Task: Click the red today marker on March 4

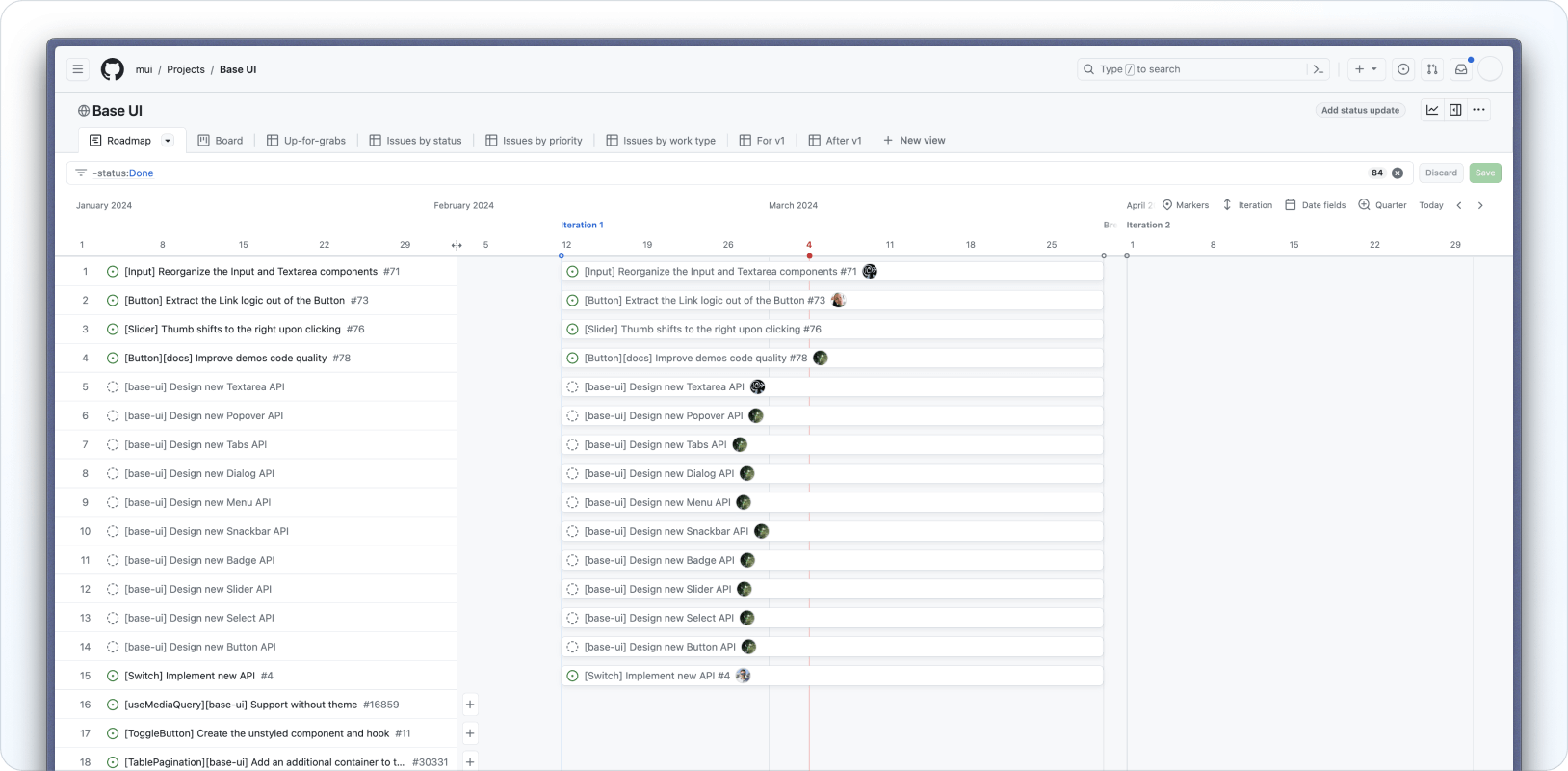Action: point(809,255)
